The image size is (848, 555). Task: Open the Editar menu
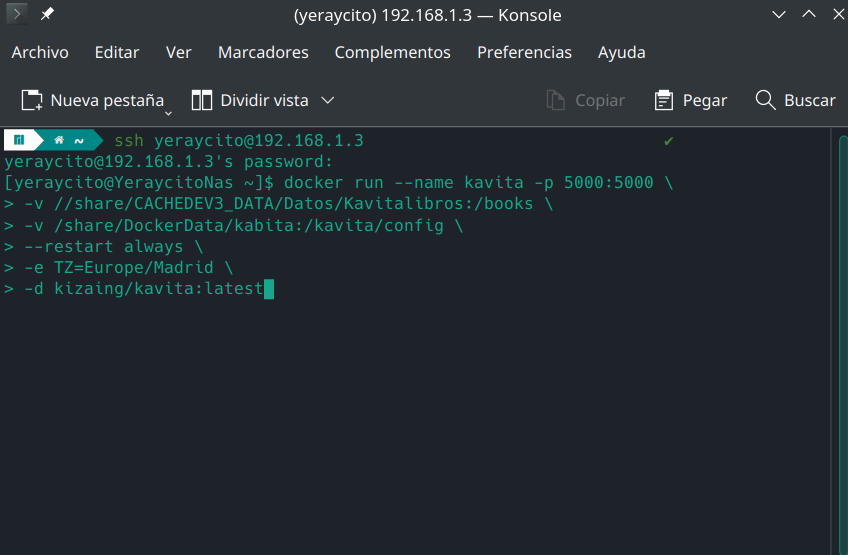coord(117,52)
